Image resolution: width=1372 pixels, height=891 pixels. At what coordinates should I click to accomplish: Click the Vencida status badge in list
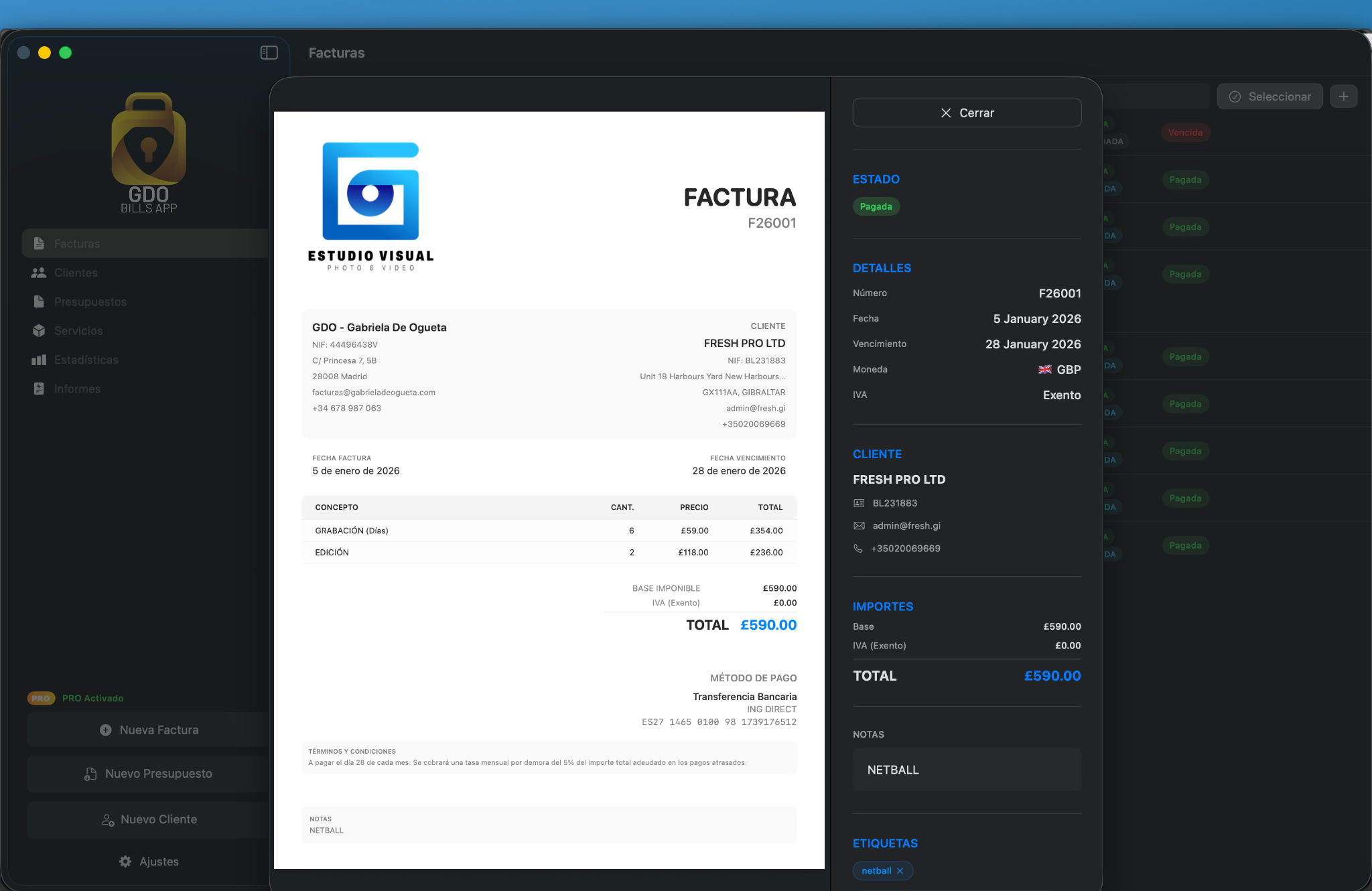point(1185,133)
